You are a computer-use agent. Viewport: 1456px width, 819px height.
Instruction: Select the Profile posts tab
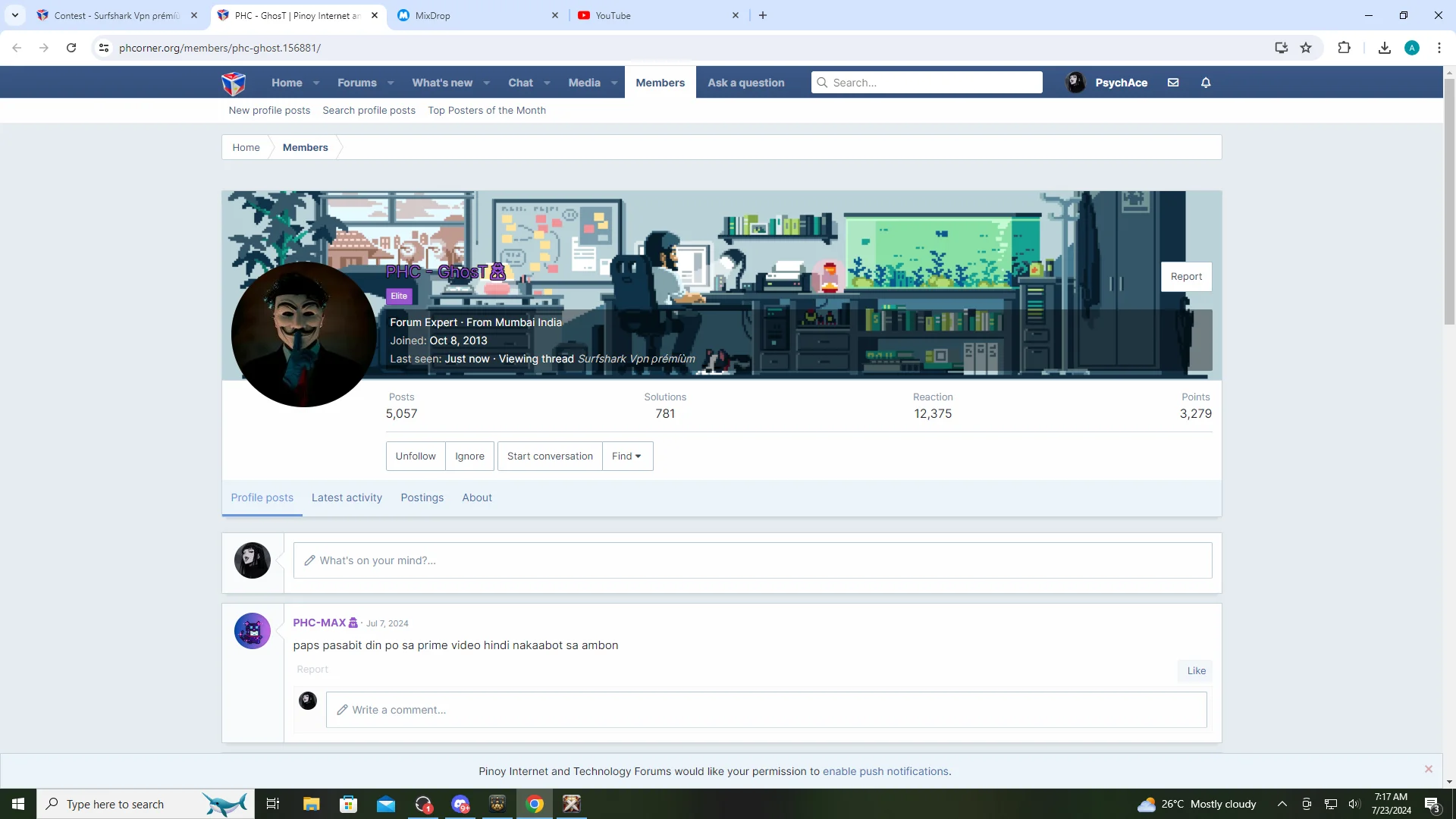pos(262,497)
